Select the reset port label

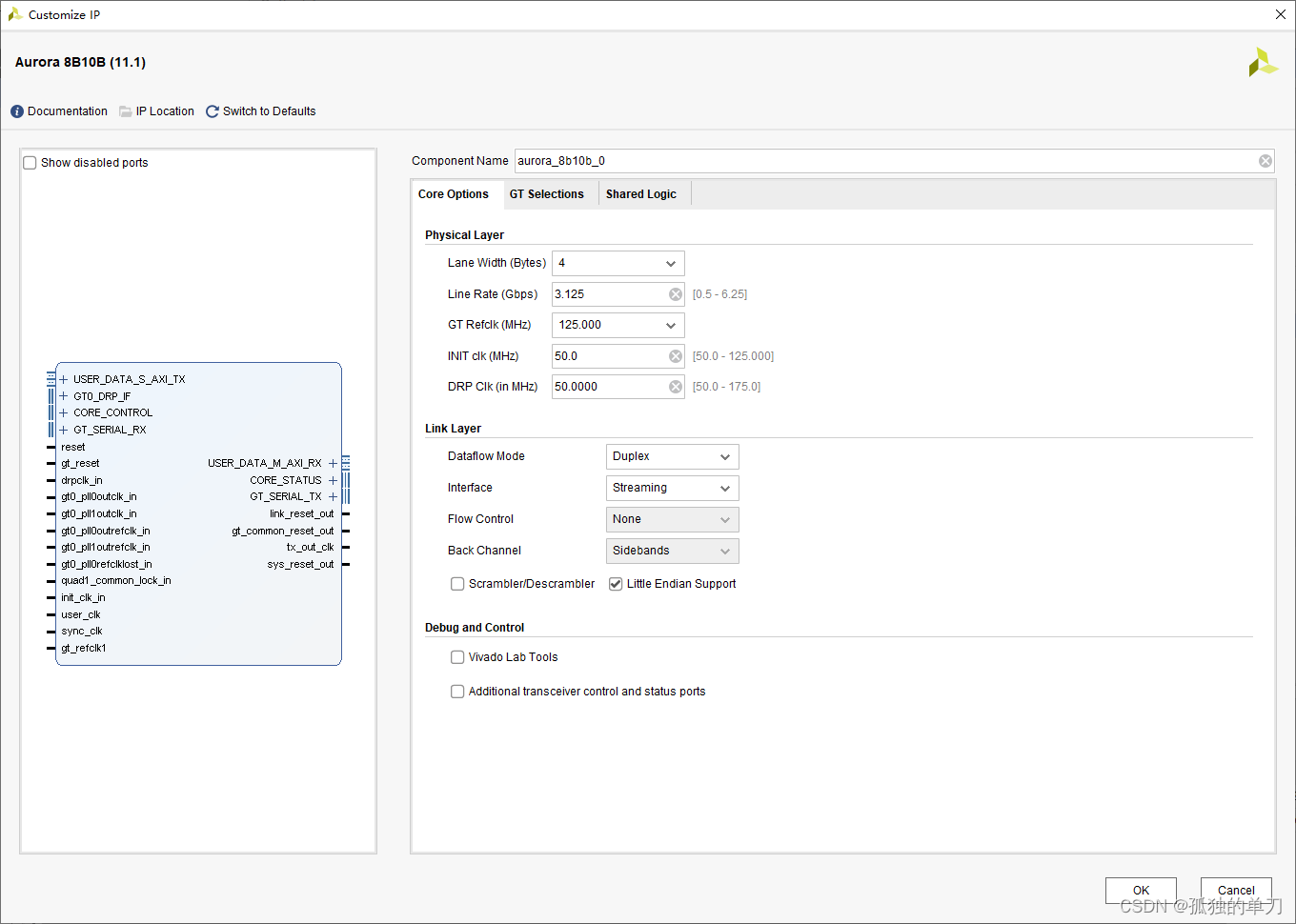(x=73, y=447)
